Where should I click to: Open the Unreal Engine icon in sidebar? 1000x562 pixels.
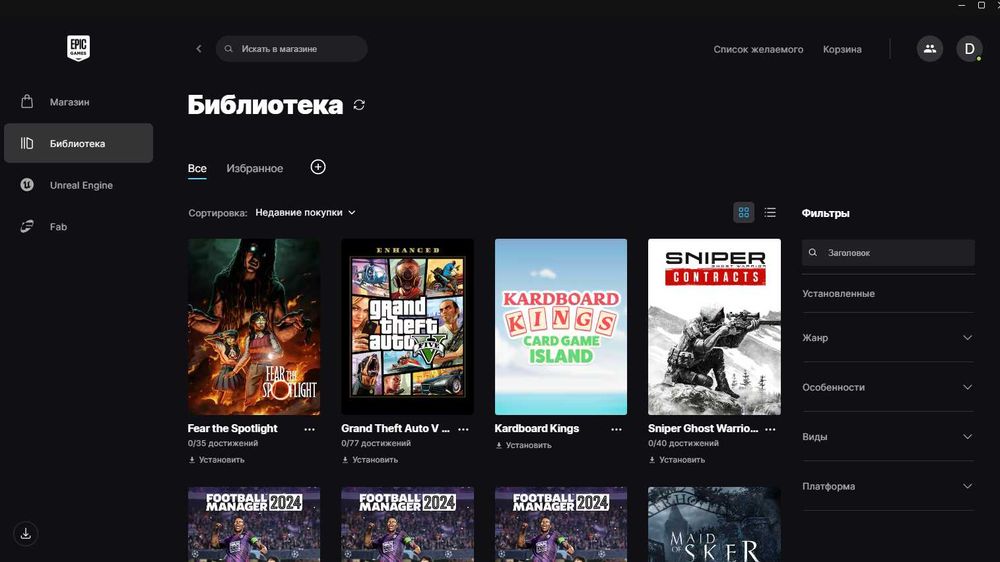coord(27,185)
